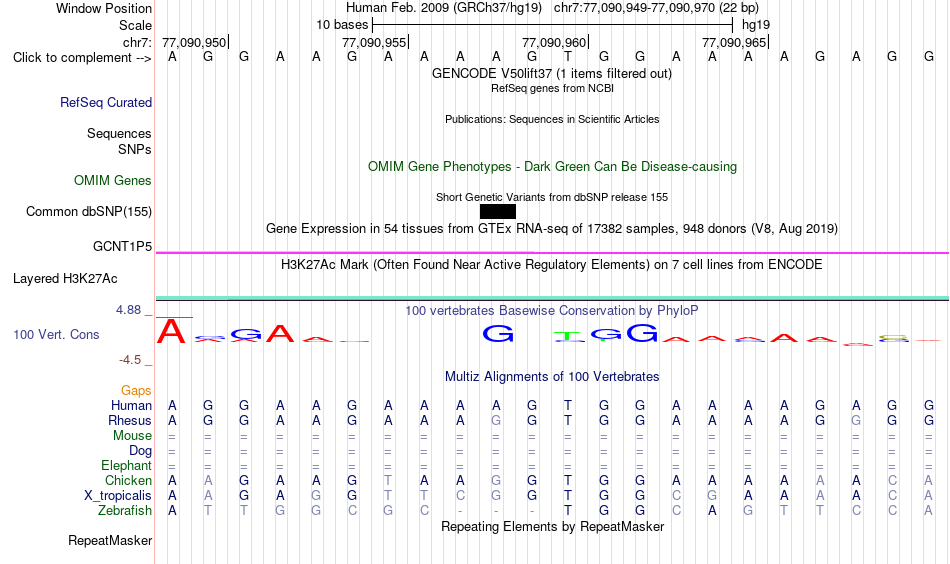The height and width of the screenshot is (564, 950).
Task: Click the chr7:77,090,949-77,090,970 position header
Action: point(656,8)
